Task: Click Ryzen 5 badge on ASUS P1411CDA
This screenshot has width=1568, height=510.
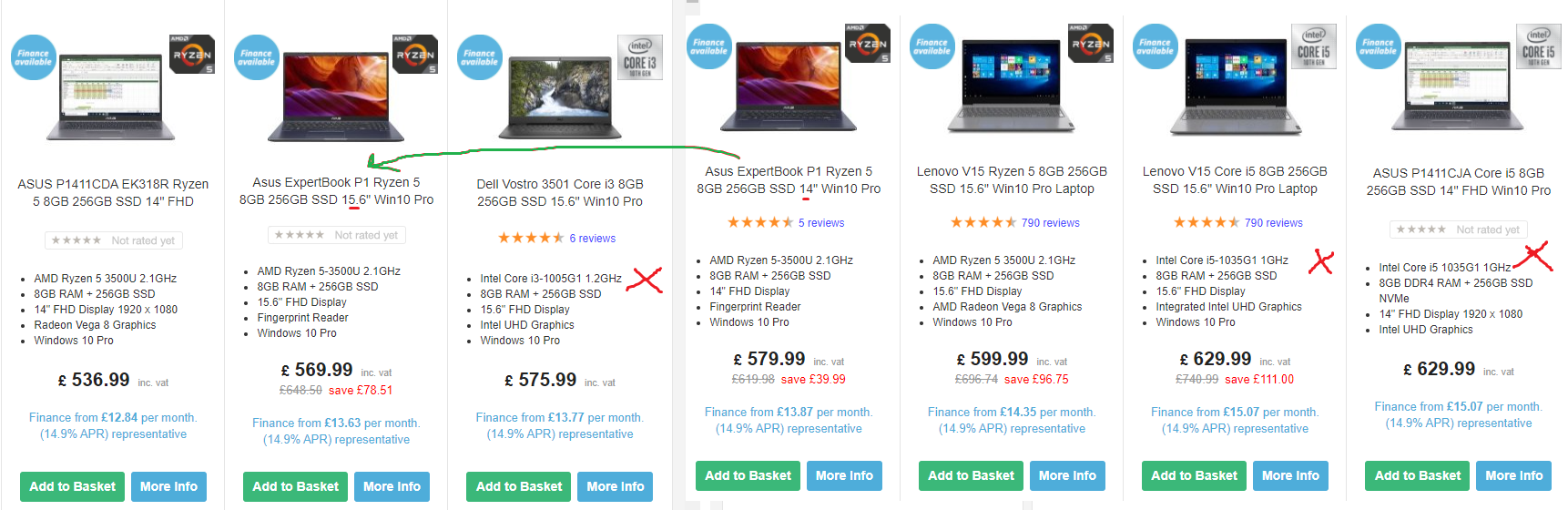Action: [x=192, y=55]
